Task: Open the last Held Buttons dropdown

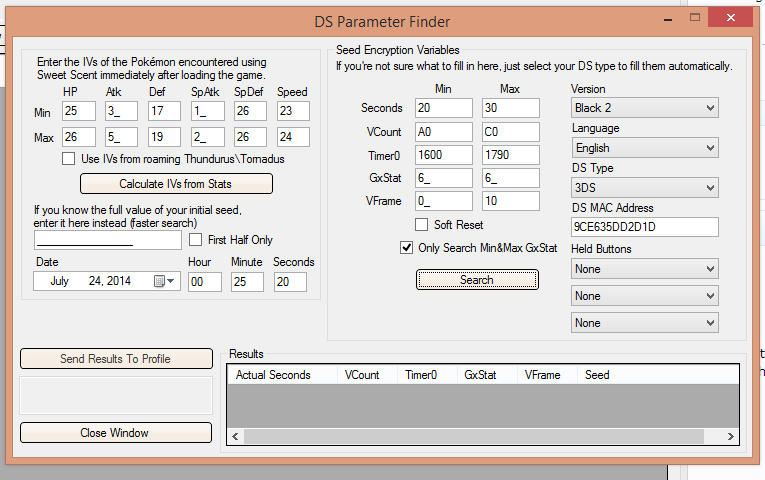Action: tap(644, 323)
